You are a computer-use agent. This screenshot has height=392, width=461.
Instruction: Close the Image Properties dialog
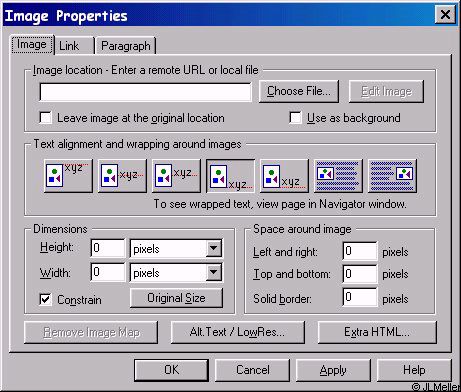tap(445, 15)
